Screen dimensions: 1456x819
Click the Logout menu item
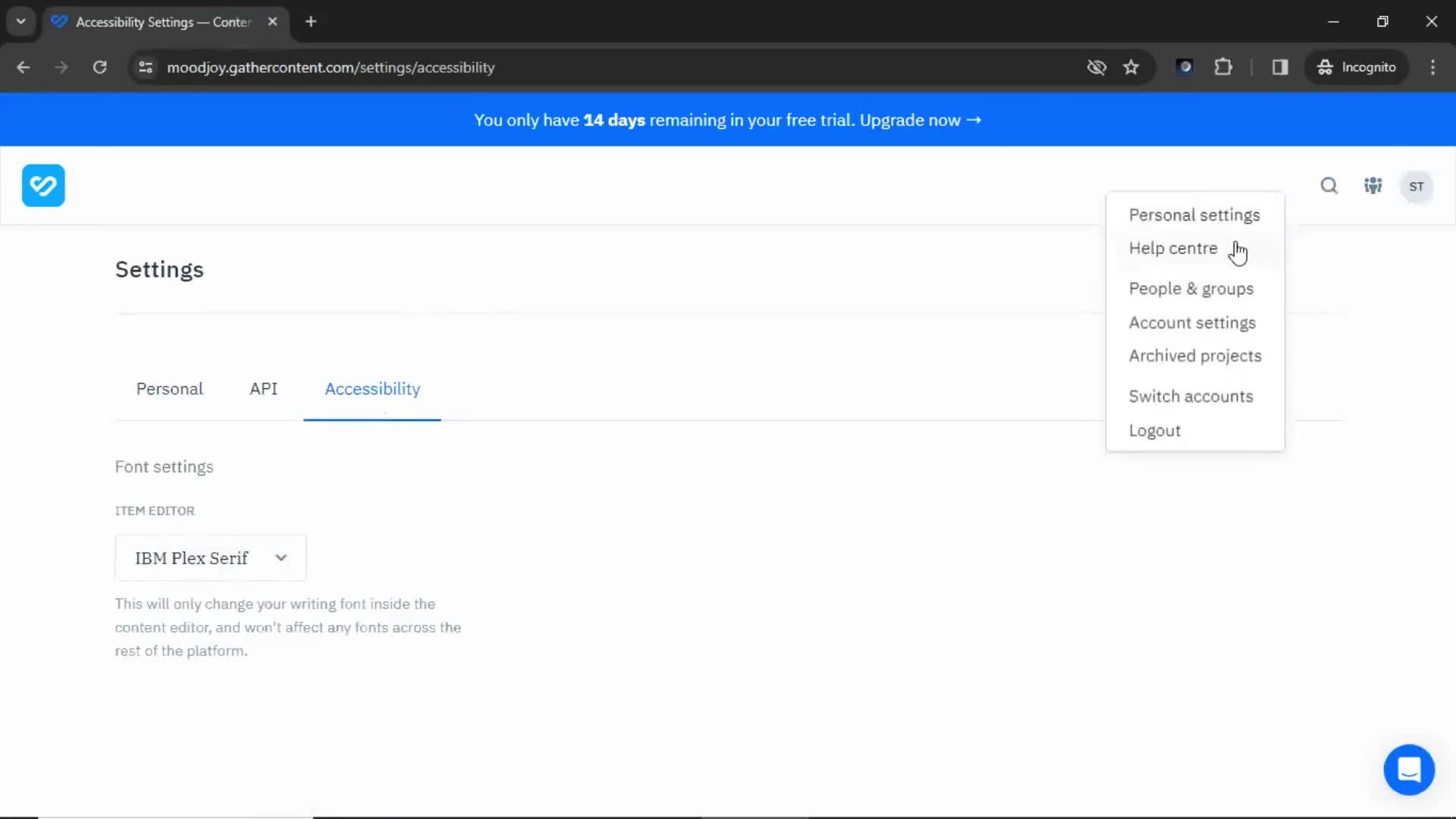coord(1154,429)
